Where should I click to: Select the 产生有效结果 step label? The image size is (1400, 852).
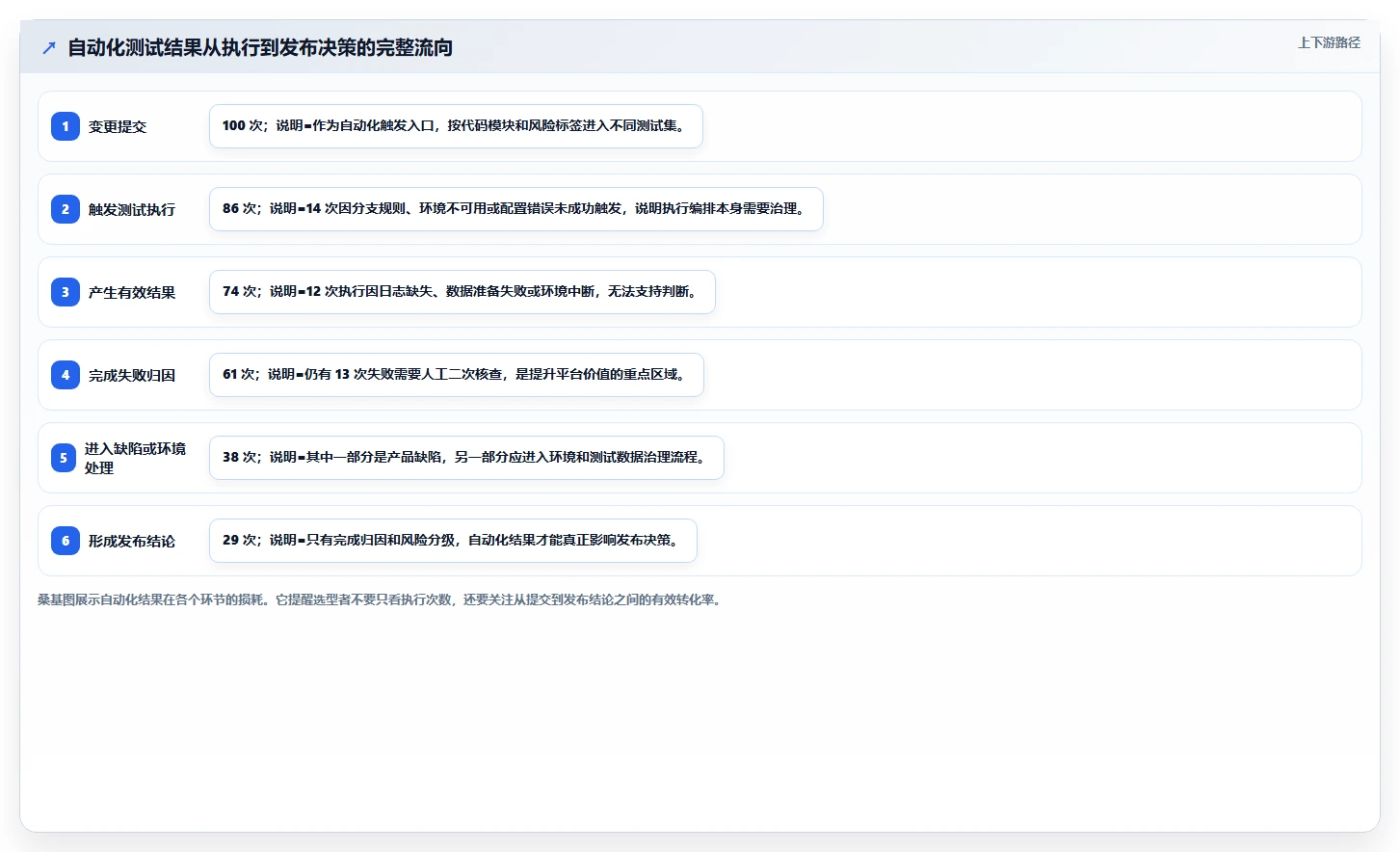pyautogui.click(x=132, y=292)
